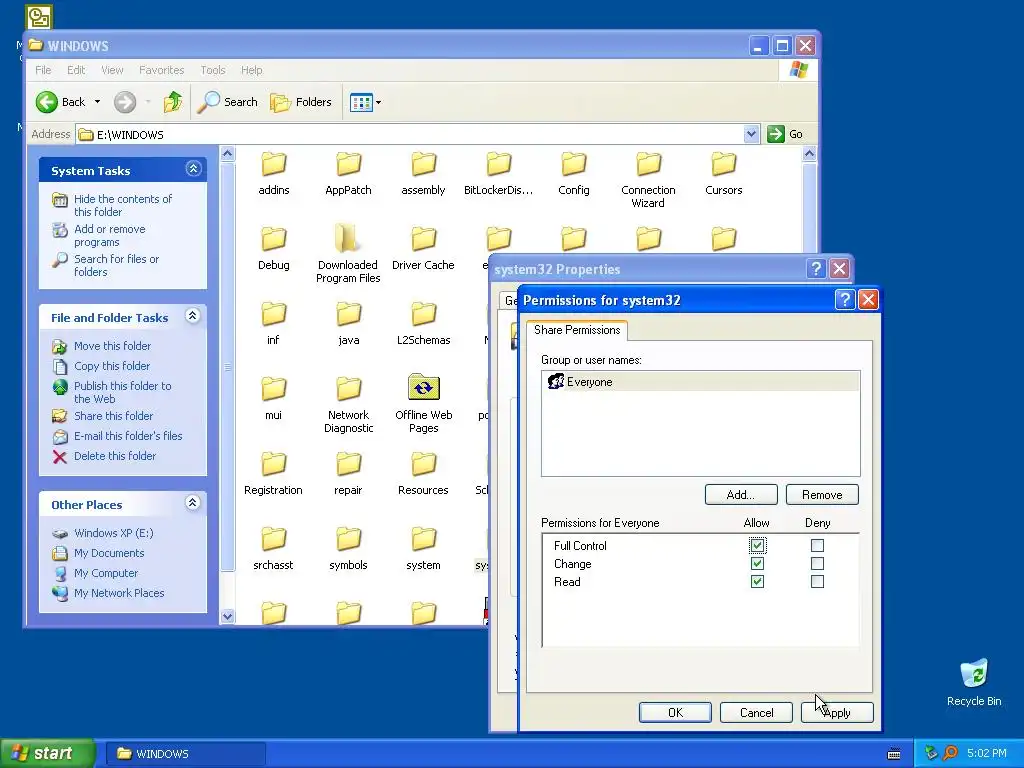
Task: Open the Views dropdown button
Action: (x=365, y=102)
